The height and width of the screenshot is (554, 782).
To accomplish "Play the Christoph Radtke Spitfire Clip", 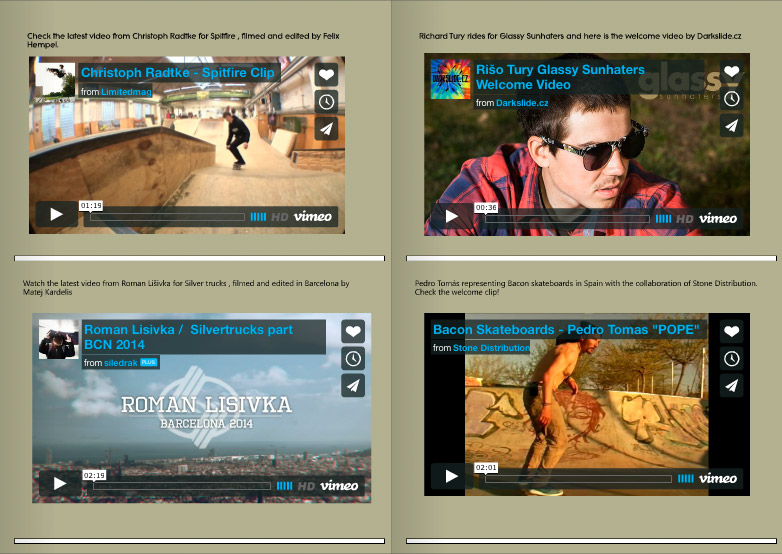I will point(57,215).
